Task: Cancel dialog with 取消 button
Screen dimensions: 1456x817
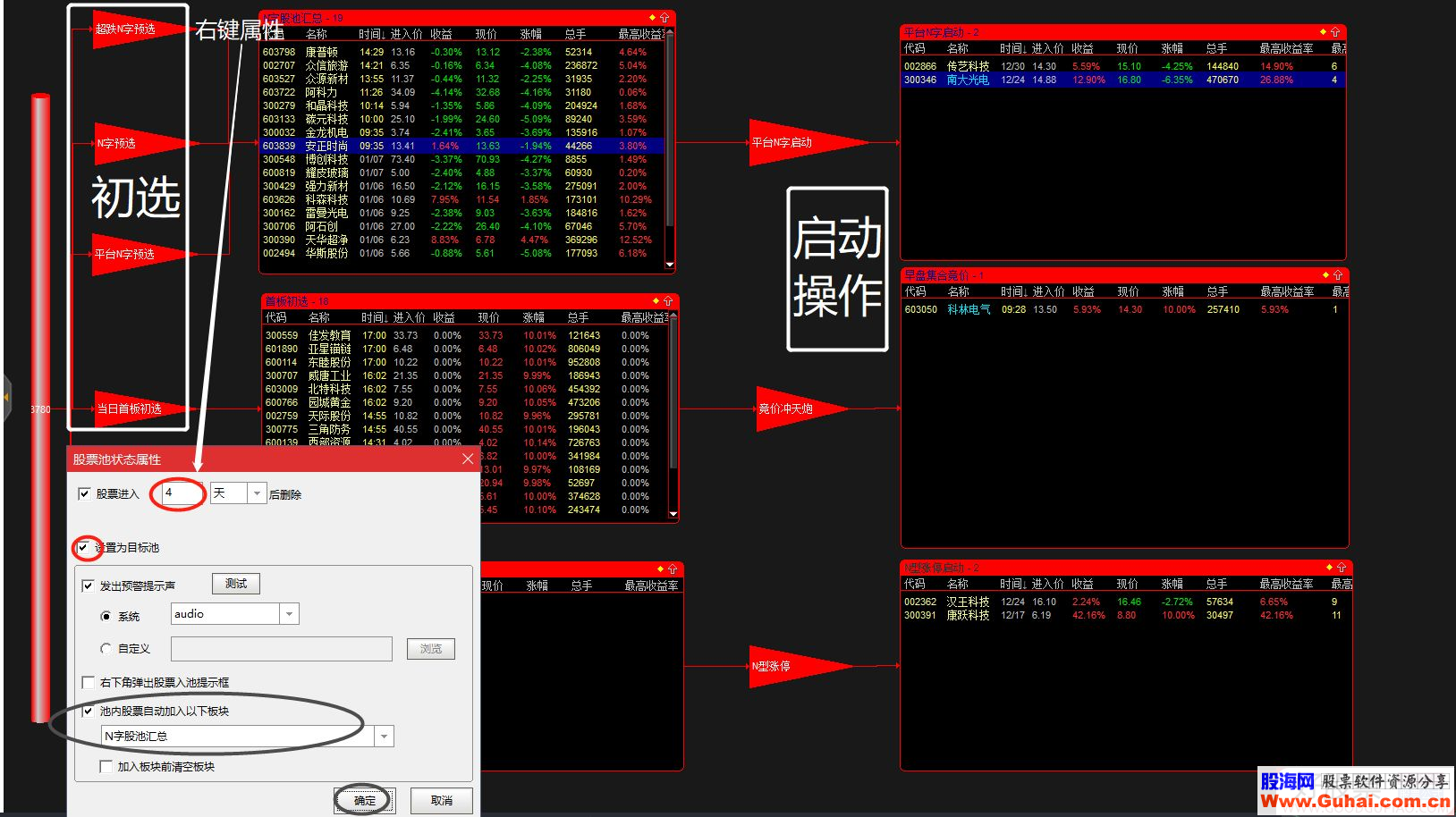Action: 441,801
